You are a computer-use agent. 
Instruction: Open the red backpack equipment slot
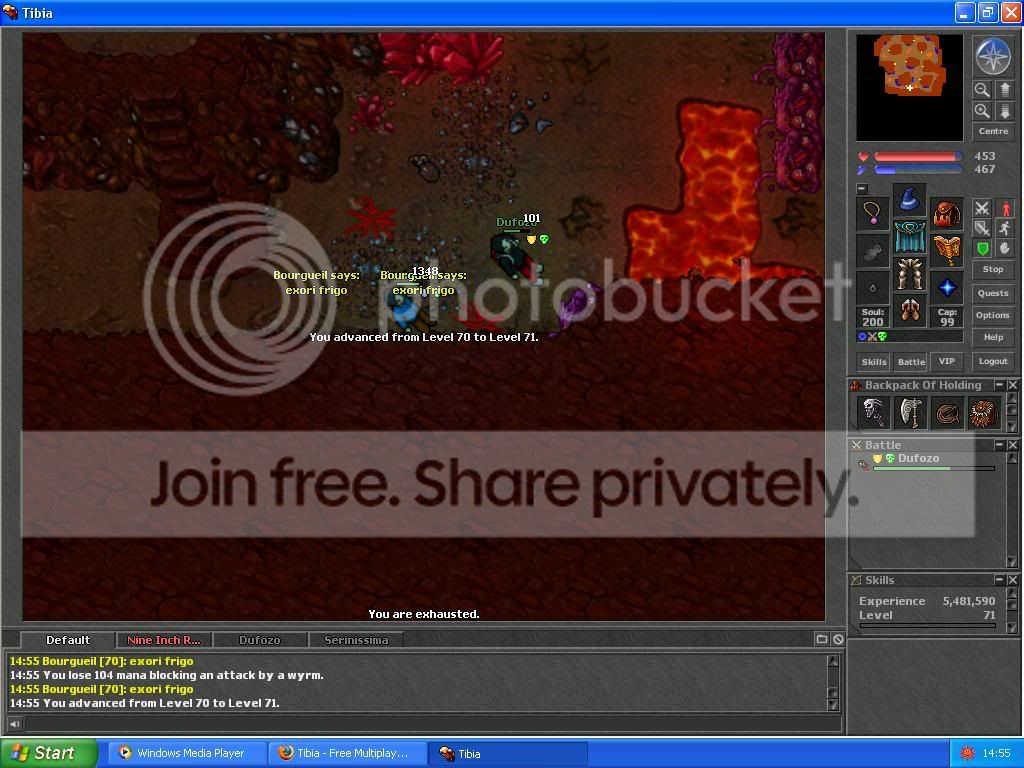tap(946, 214)
